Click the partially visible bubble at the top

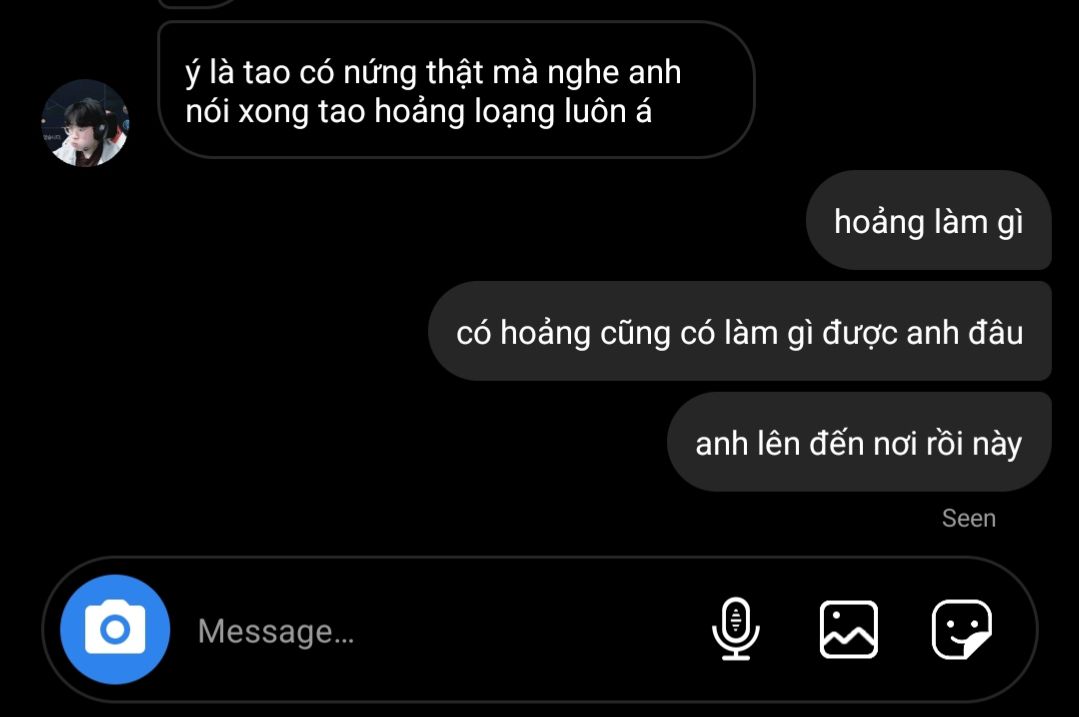coord(200,3)
